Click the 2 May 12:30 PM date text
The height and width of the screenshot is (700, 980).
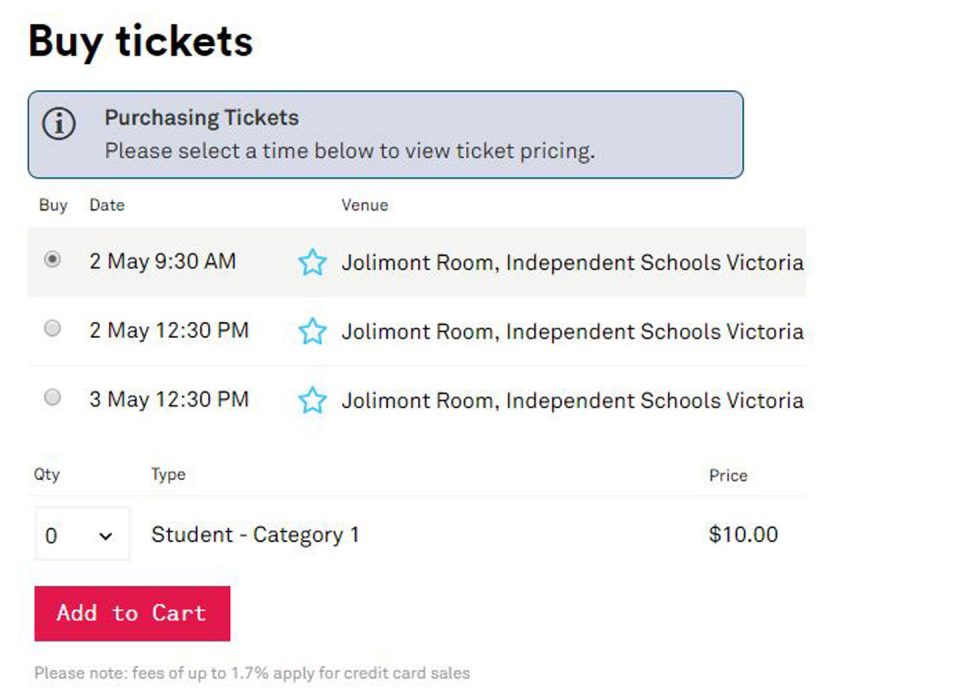(169, 330)
